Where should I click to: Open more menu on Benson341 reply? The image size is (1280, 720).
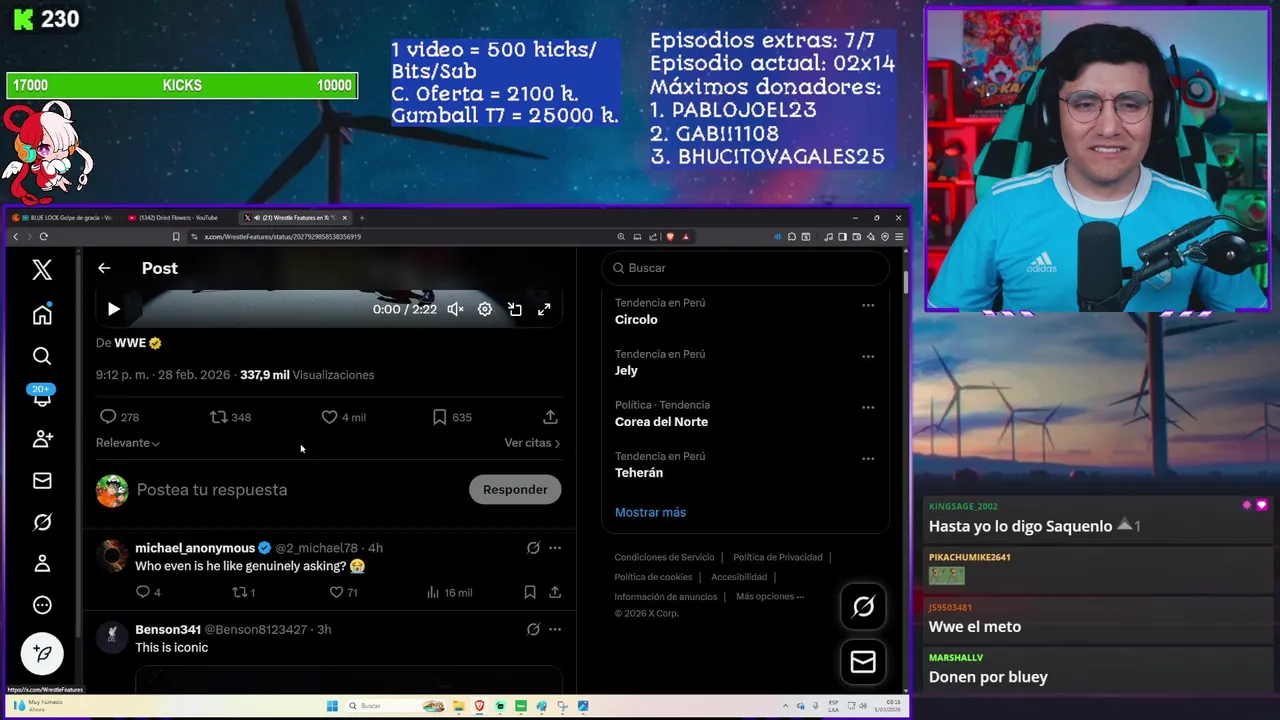tap(555, 630)
